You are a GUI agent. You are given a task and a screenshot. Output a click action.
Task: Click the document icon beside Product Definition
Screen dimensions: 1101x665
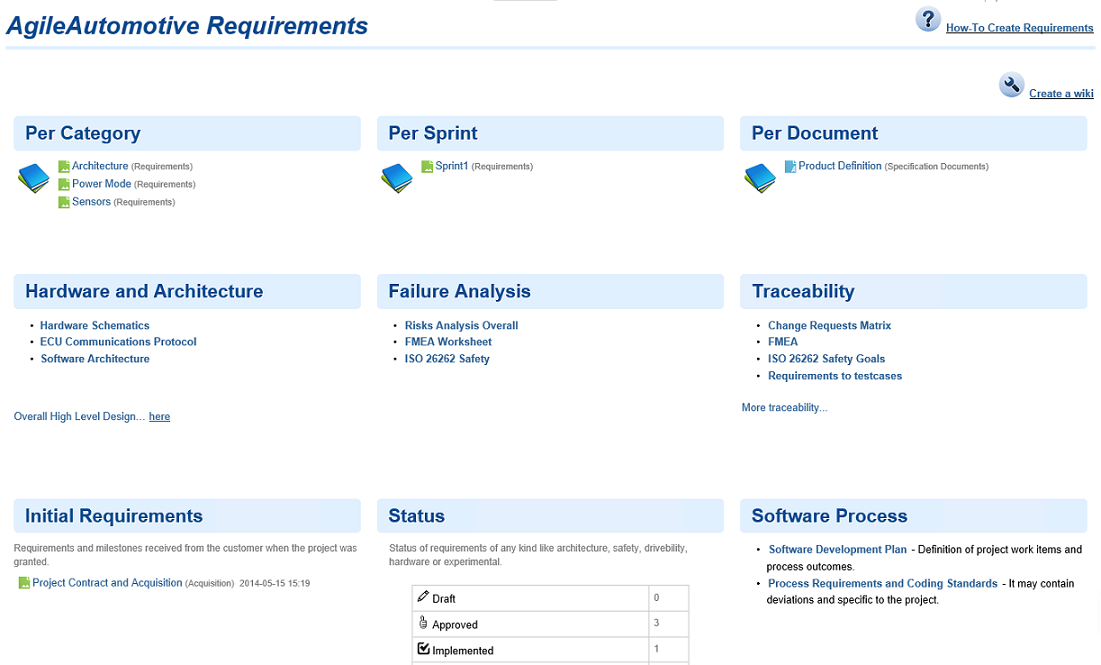[791, 165]
